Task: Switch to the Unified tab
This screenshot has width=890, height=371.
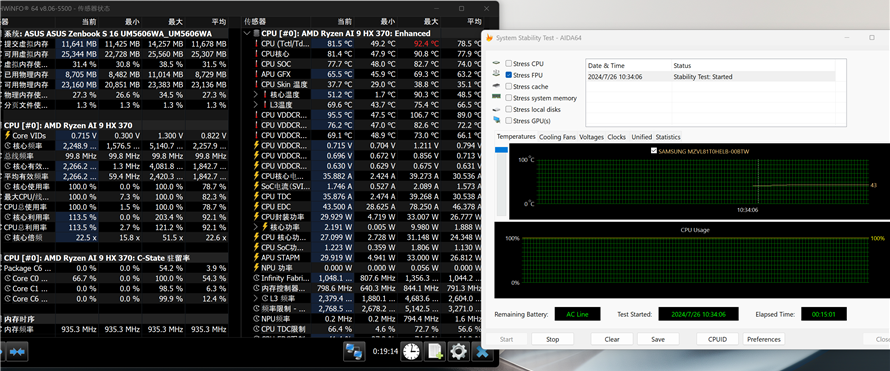Action: click(x=641, y=137)
